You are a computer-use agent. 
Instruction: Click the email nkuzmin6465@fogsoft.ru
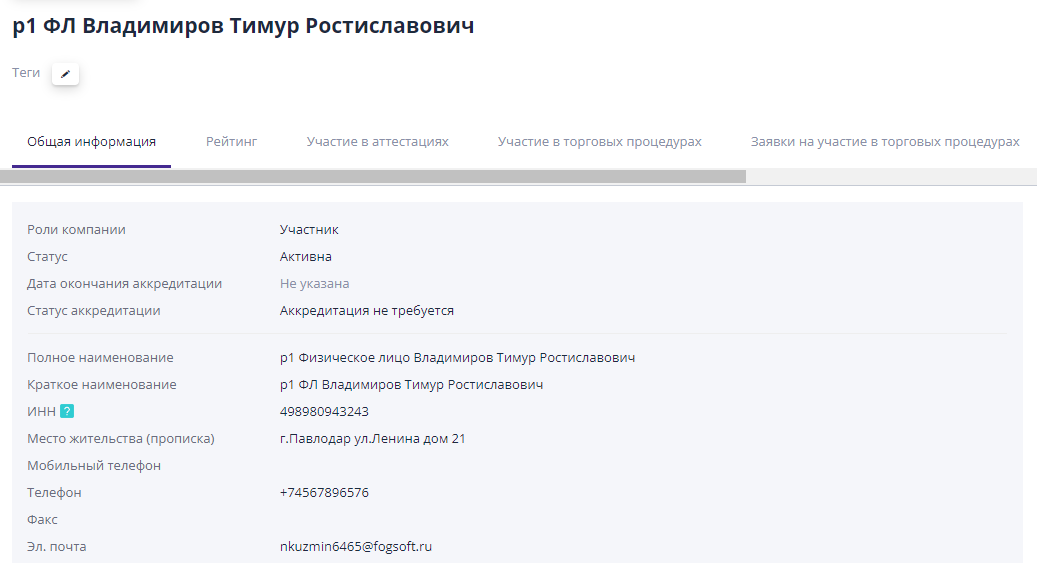[x=355, y=546]
